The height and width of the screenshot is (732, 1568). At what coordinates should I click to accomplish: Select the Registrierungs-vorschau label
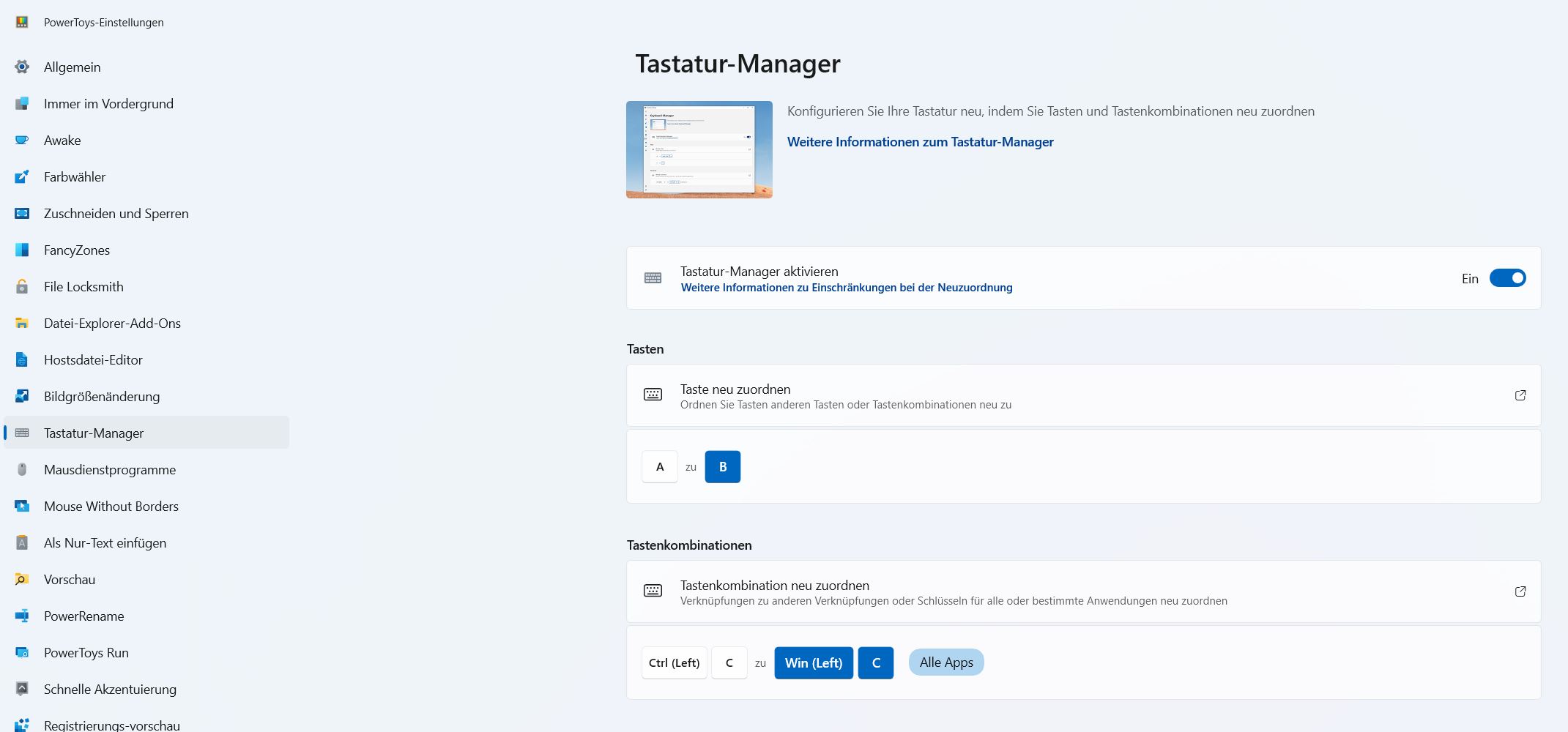point(112,725)
